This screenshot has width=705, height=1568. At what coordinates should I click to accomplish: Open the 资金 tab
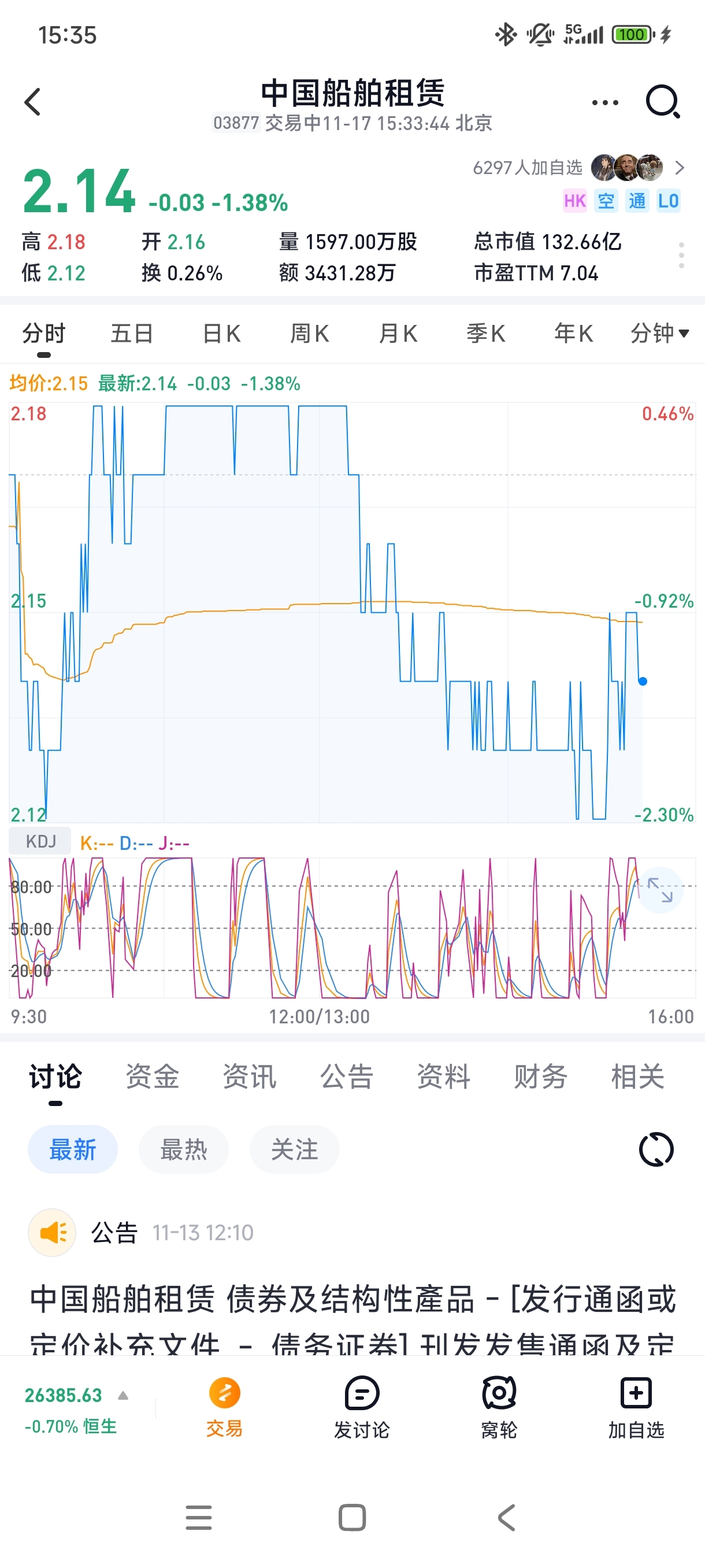pos(152,1076)
